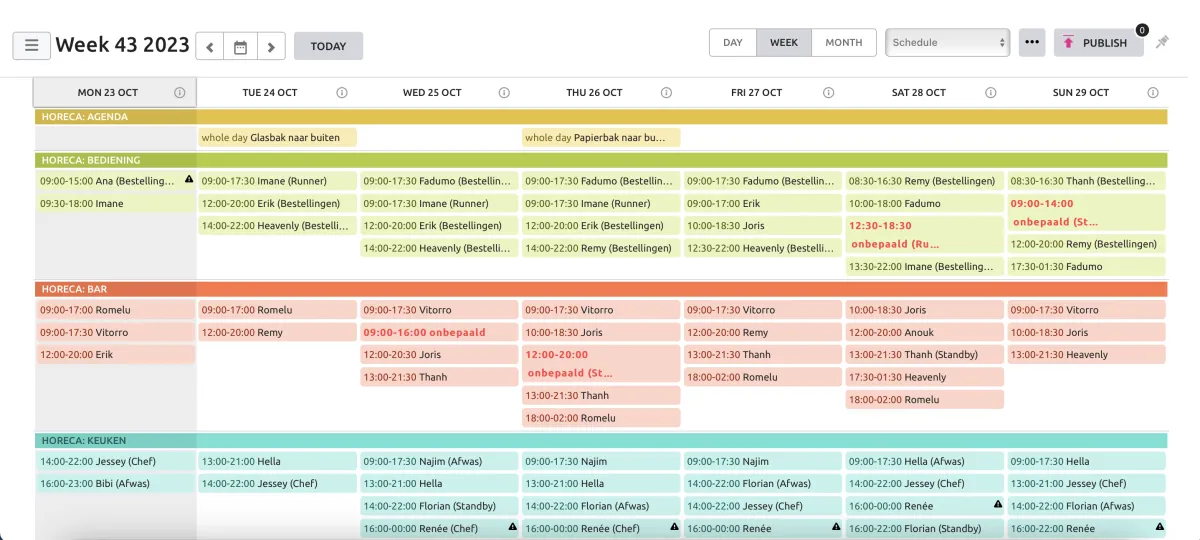Click warning icon on Thursday Renée (Chef) shift
This screenshot has height=540, width=1200.
674,527
